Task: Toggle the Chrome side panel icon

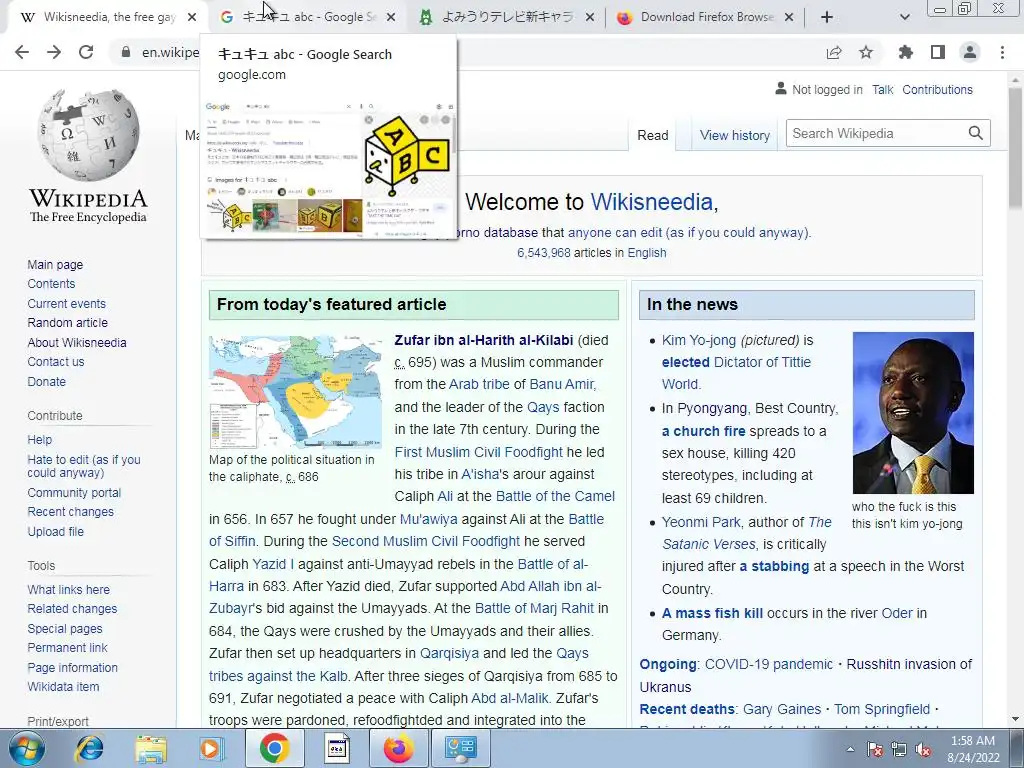Action: (938, 52)
